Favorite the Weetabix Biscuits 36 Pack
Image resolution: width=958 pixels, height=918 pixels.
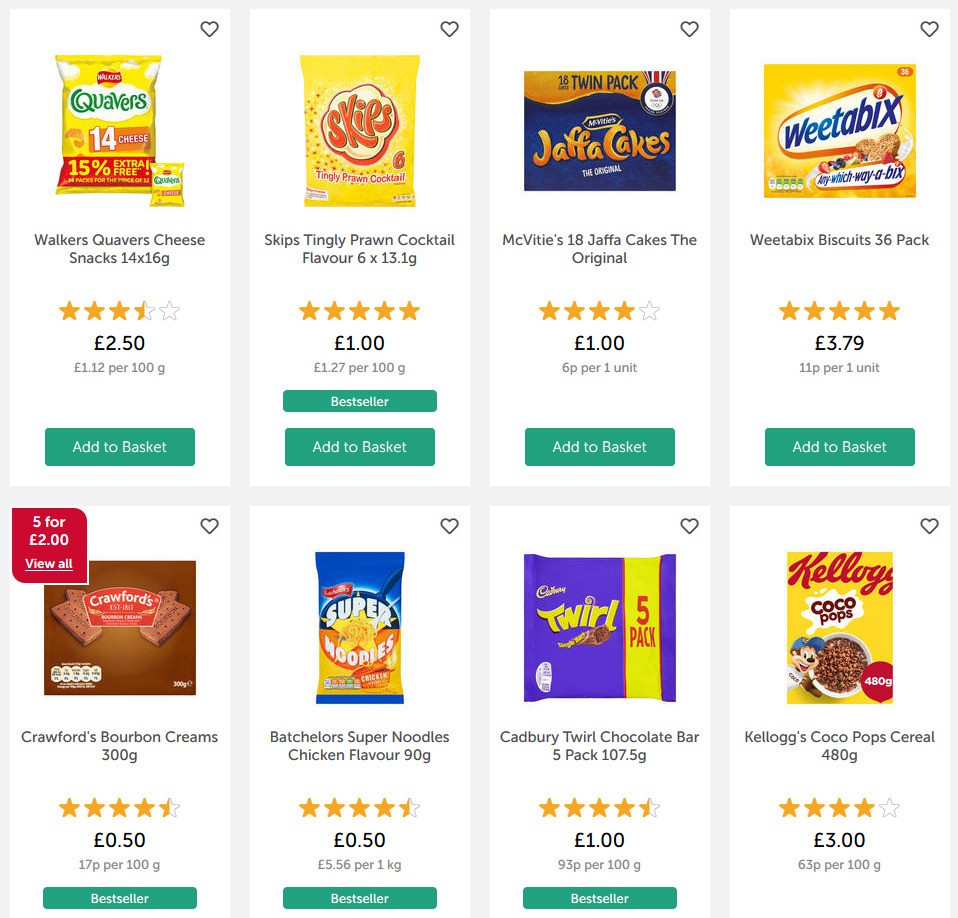(929, 29)
